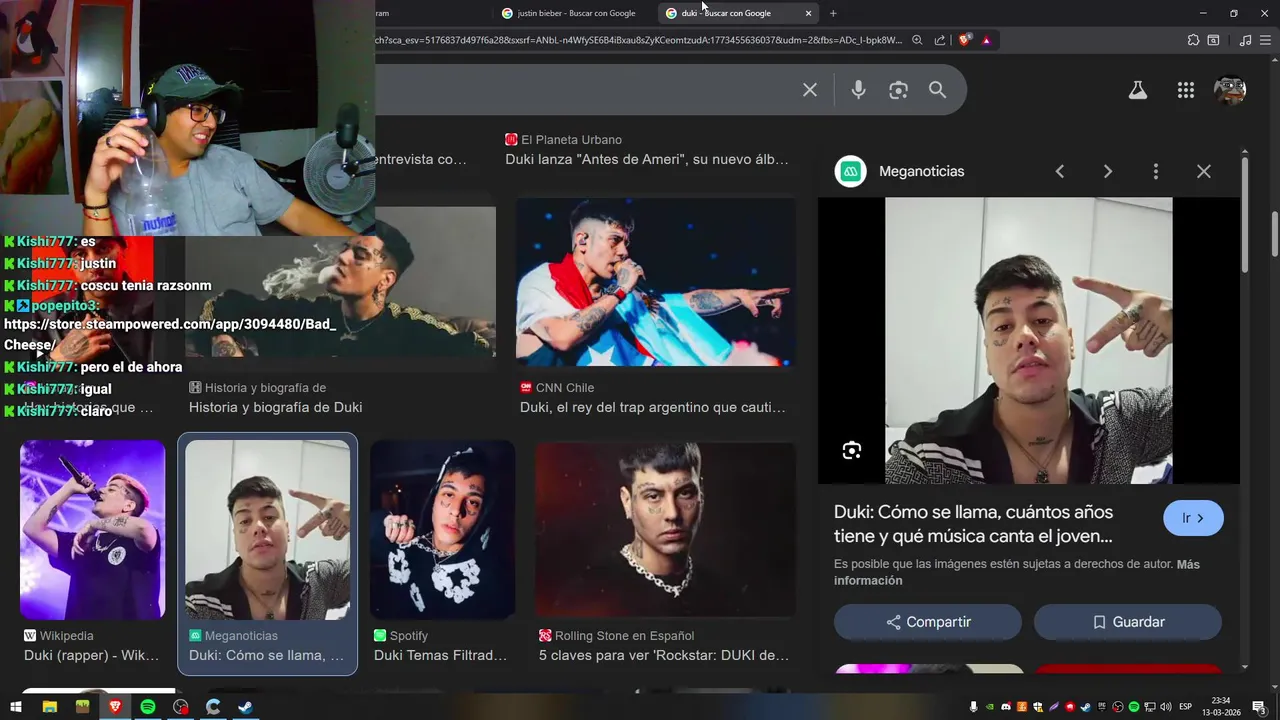Open the browser extensions puzzle icon

(1193, 40)
